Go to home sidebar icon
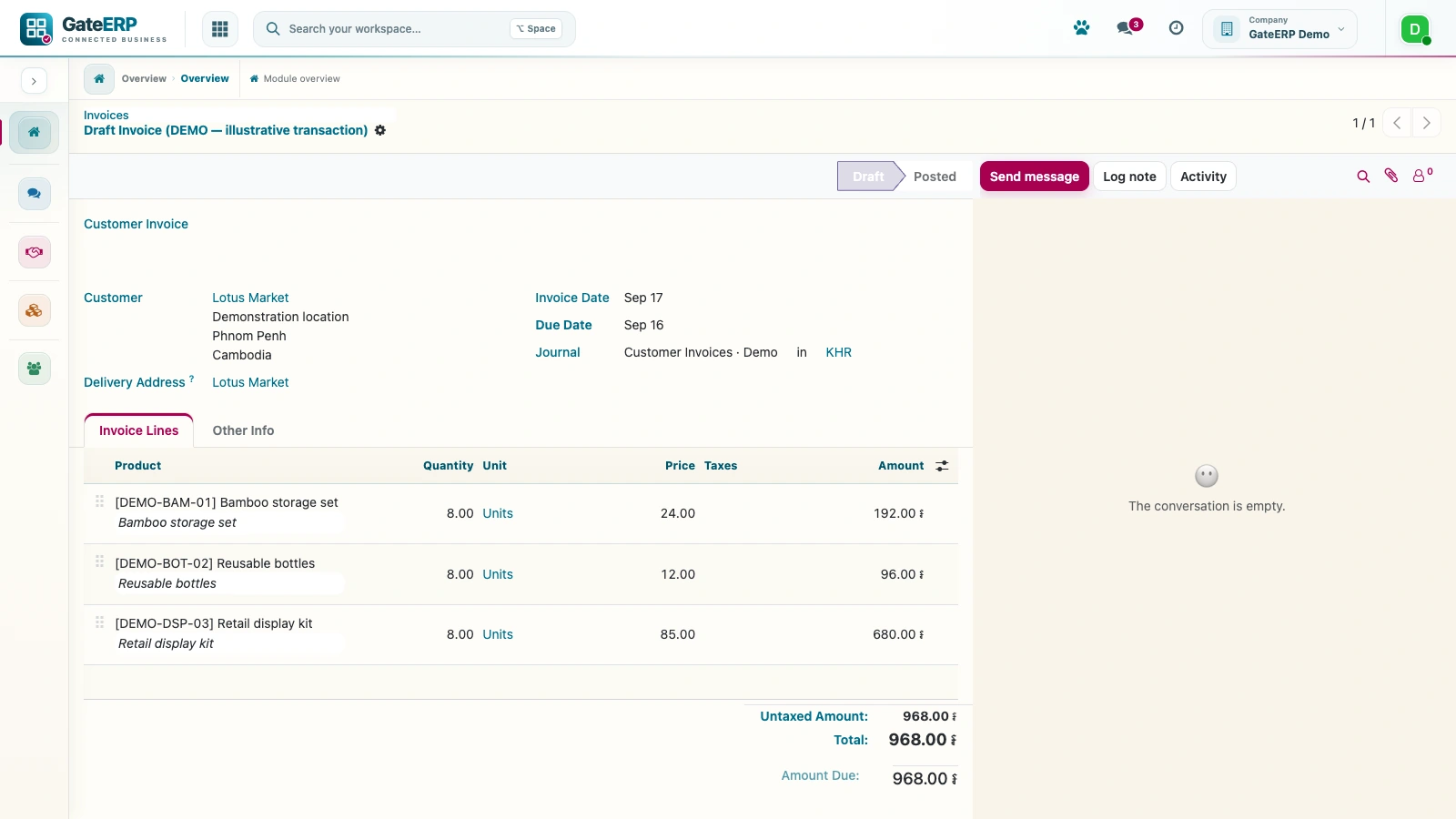1456x819 pixels. 34,132
